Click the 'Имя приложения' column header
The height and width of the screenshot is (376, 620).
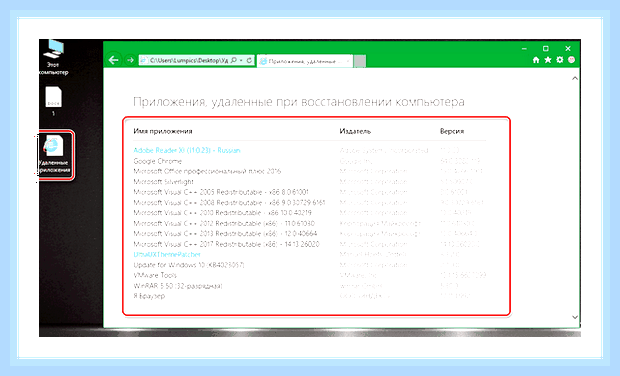163,131
